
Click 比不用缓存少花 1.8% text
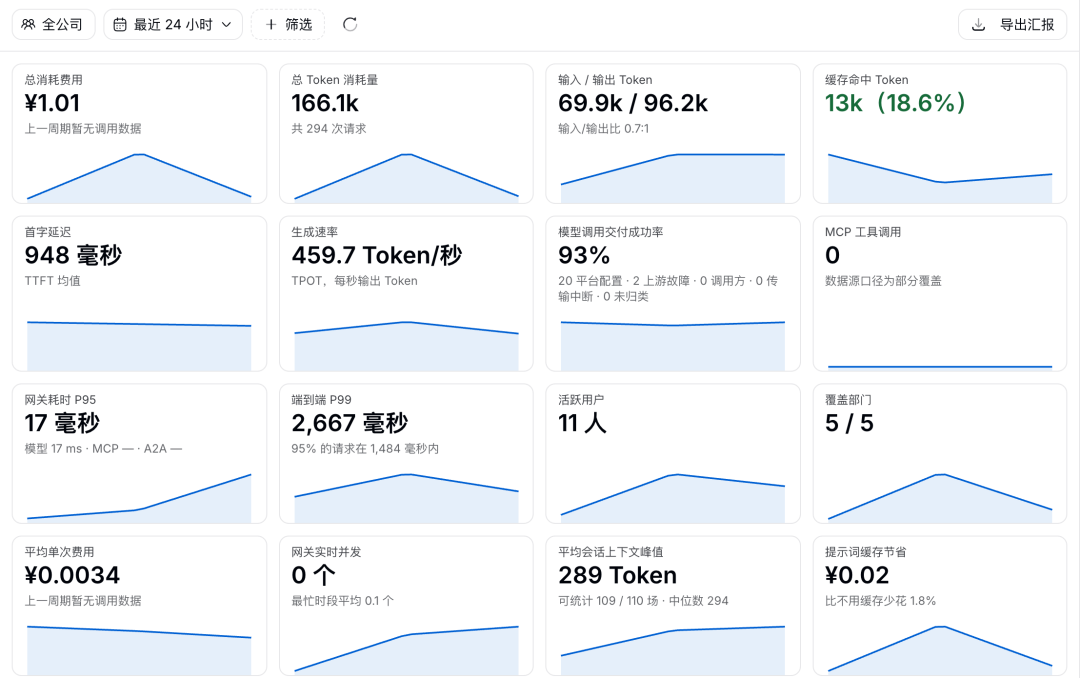(x=880, y=601)
